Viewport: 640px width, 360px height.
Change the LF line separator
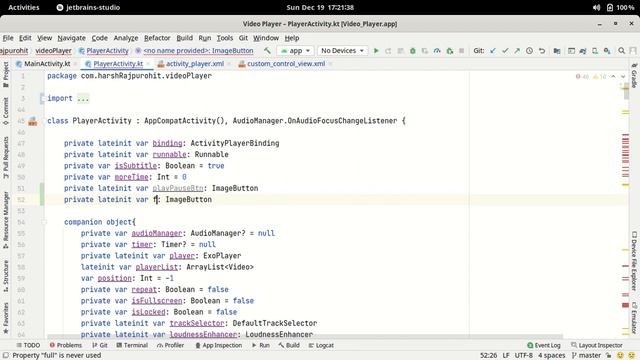(x=506, y=356)
